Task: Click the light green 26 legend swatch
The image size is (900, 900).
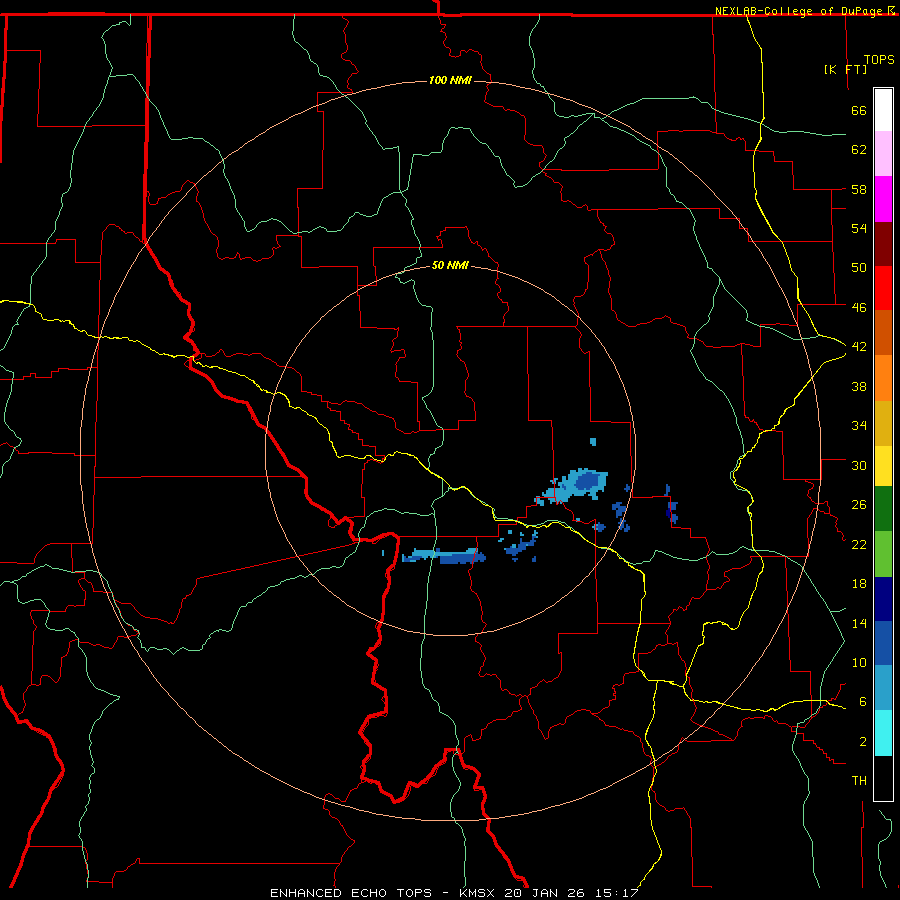Action: tap(883, 554)
